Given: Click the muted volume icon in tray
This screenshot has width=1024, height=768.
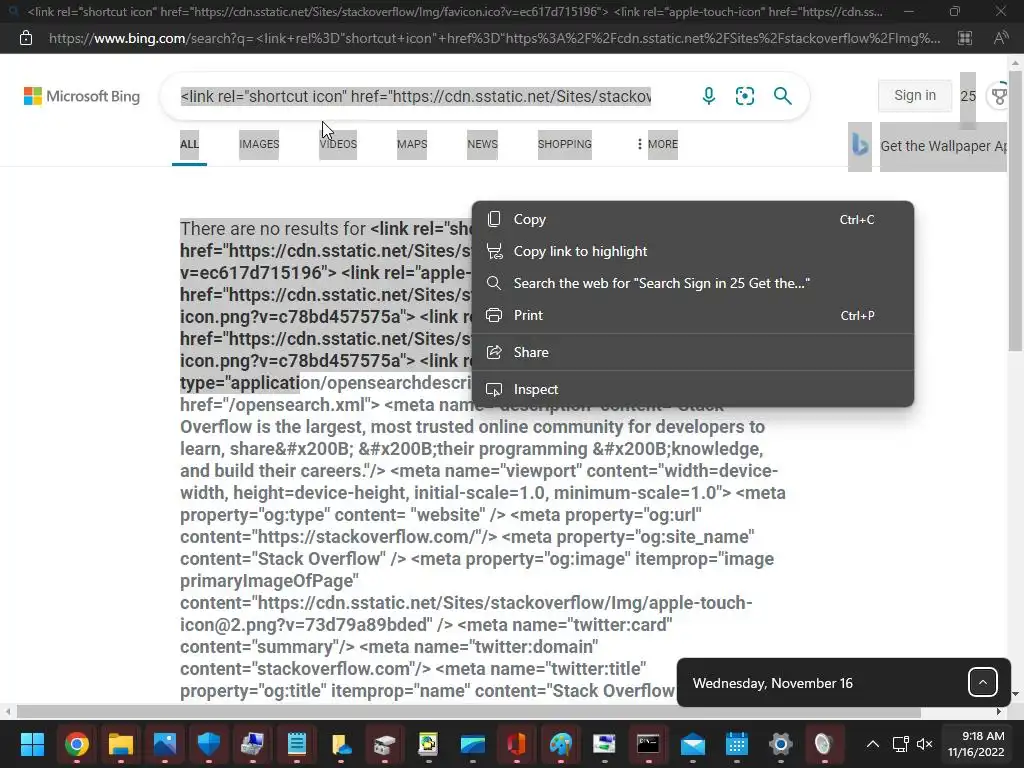Looking at the screenshot, I should click(x=924, y=744).
